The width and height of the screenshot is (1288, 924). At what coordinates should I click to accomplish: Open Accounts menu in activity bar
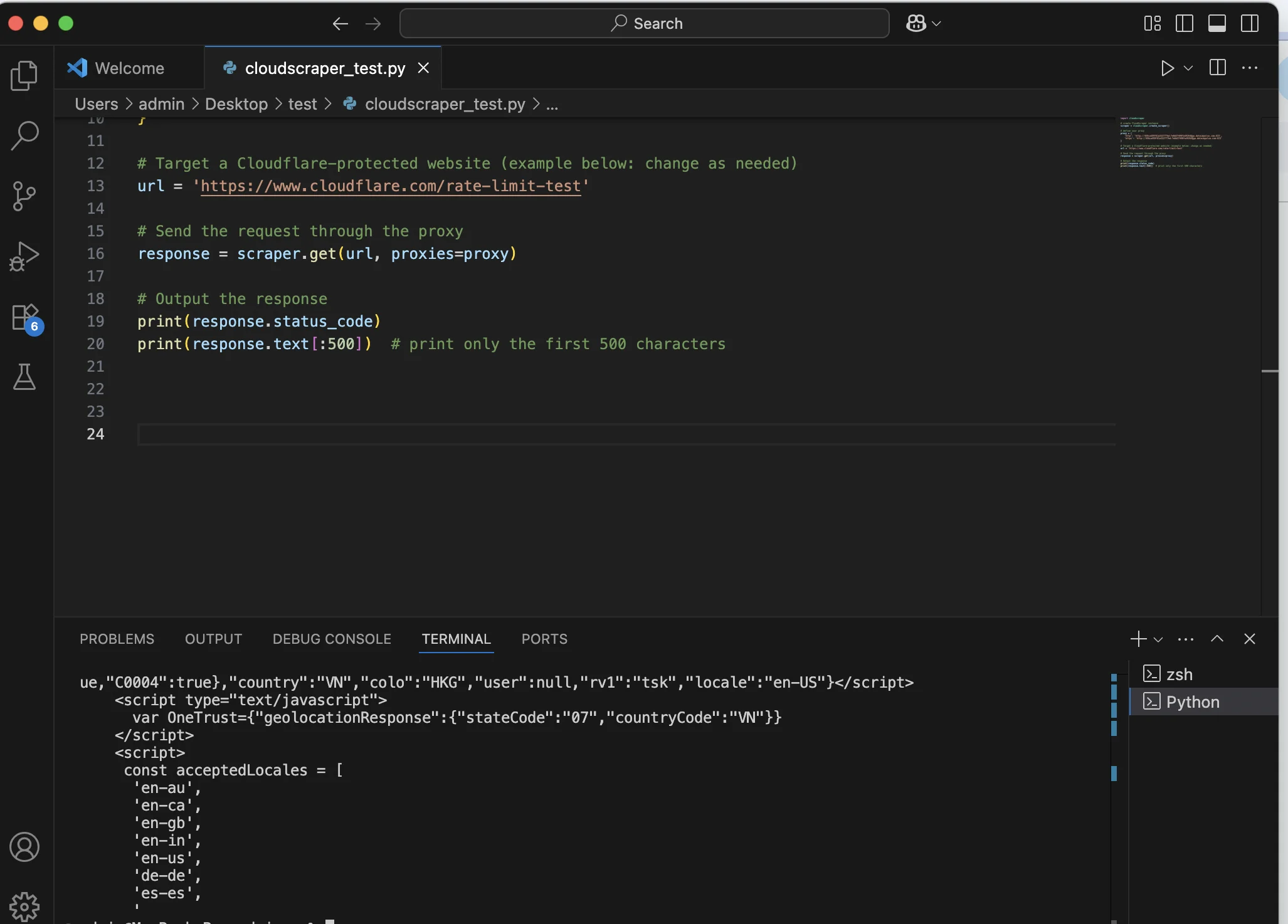[24, 847]
